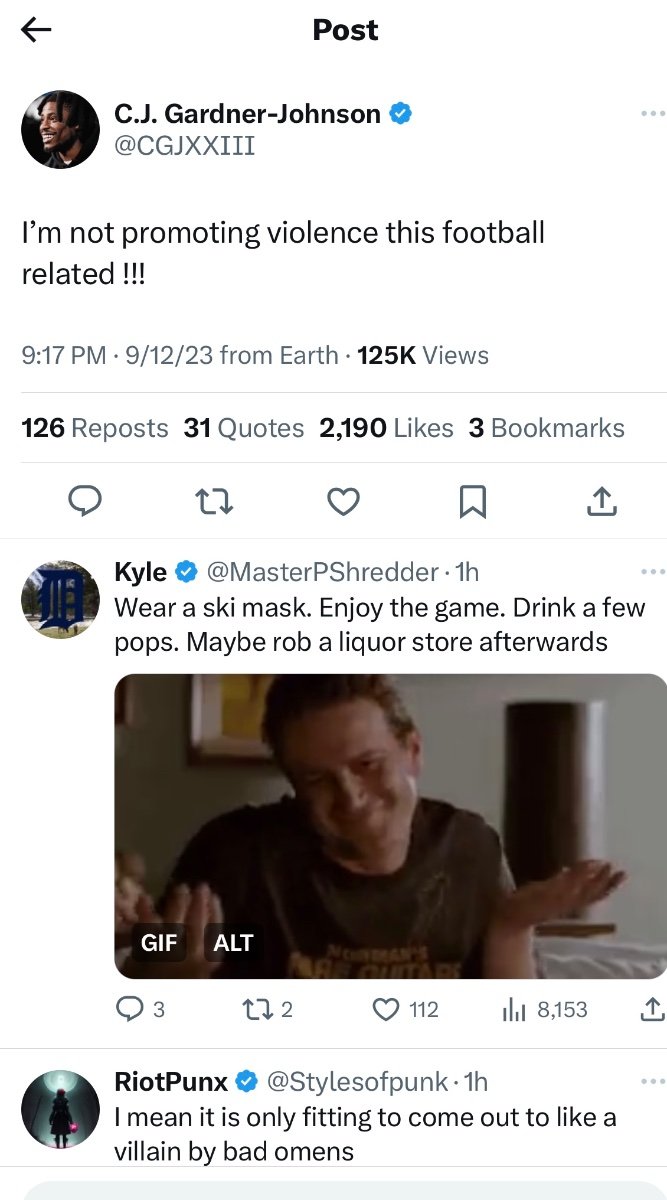Reply to C.J. Gardner-Johnson's post
667x1200 pixels.
[x=85, y=501]
